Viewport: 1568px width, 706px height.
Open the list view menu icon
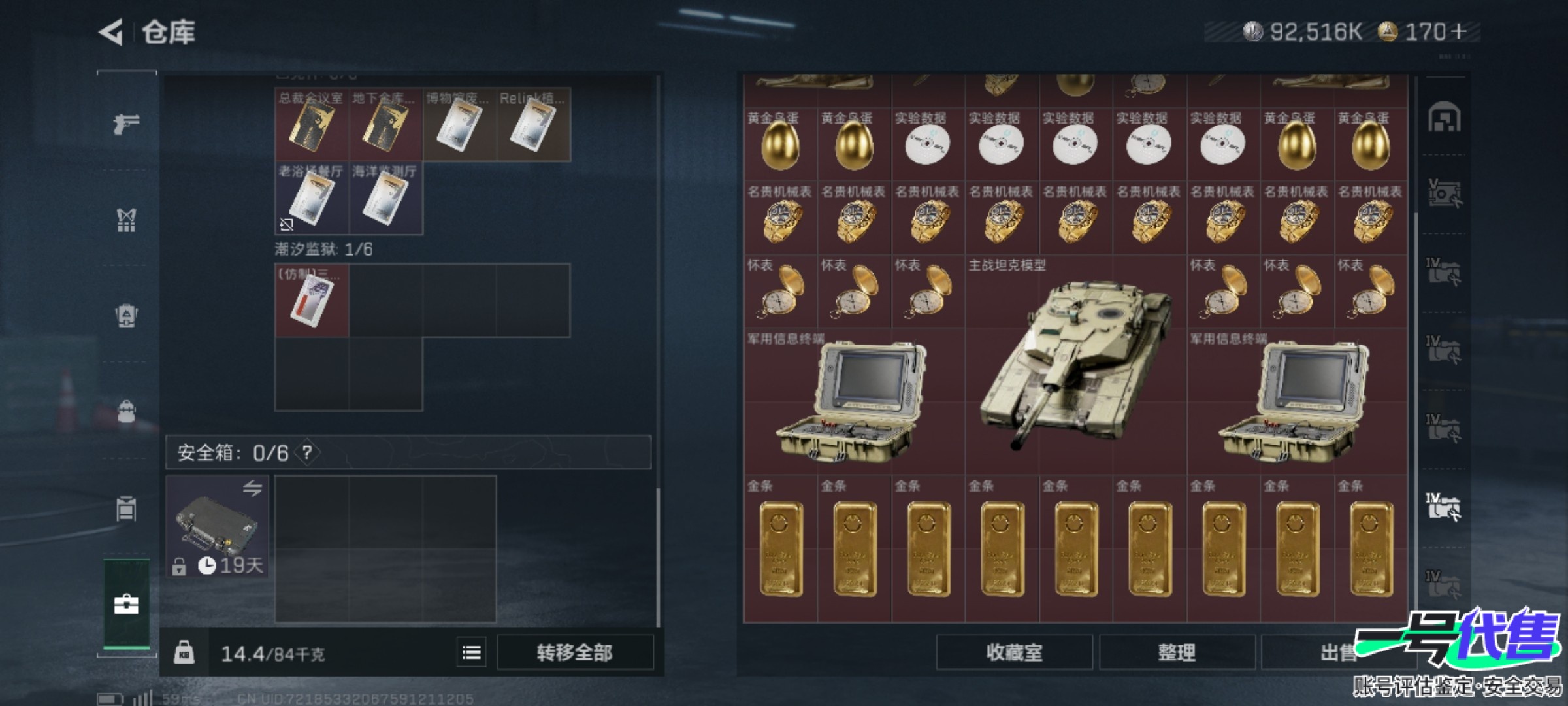[x=472, y=652]
